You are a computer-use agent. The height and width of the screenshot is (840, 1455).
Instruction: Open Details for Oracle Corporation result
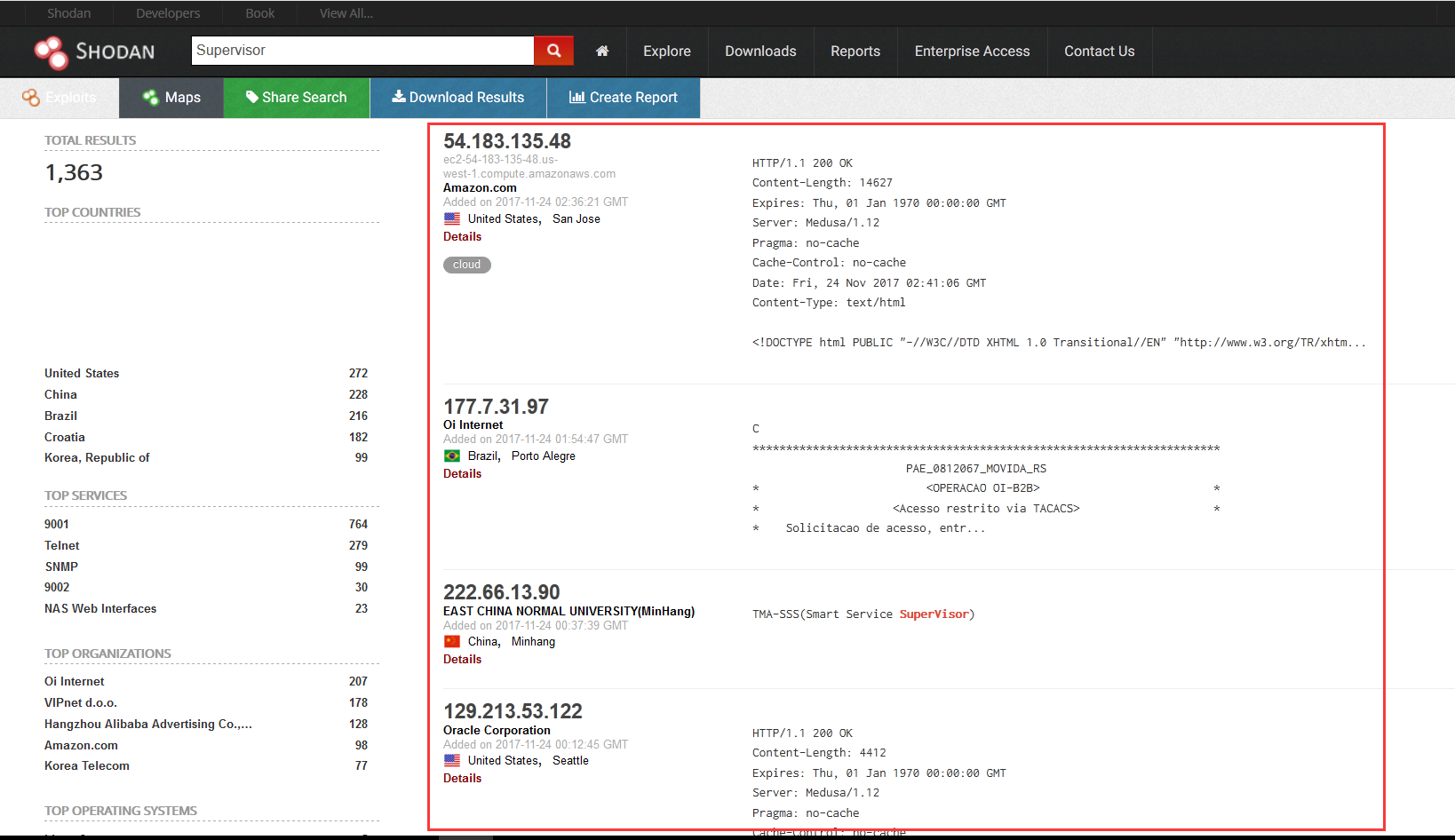[462, 779]
